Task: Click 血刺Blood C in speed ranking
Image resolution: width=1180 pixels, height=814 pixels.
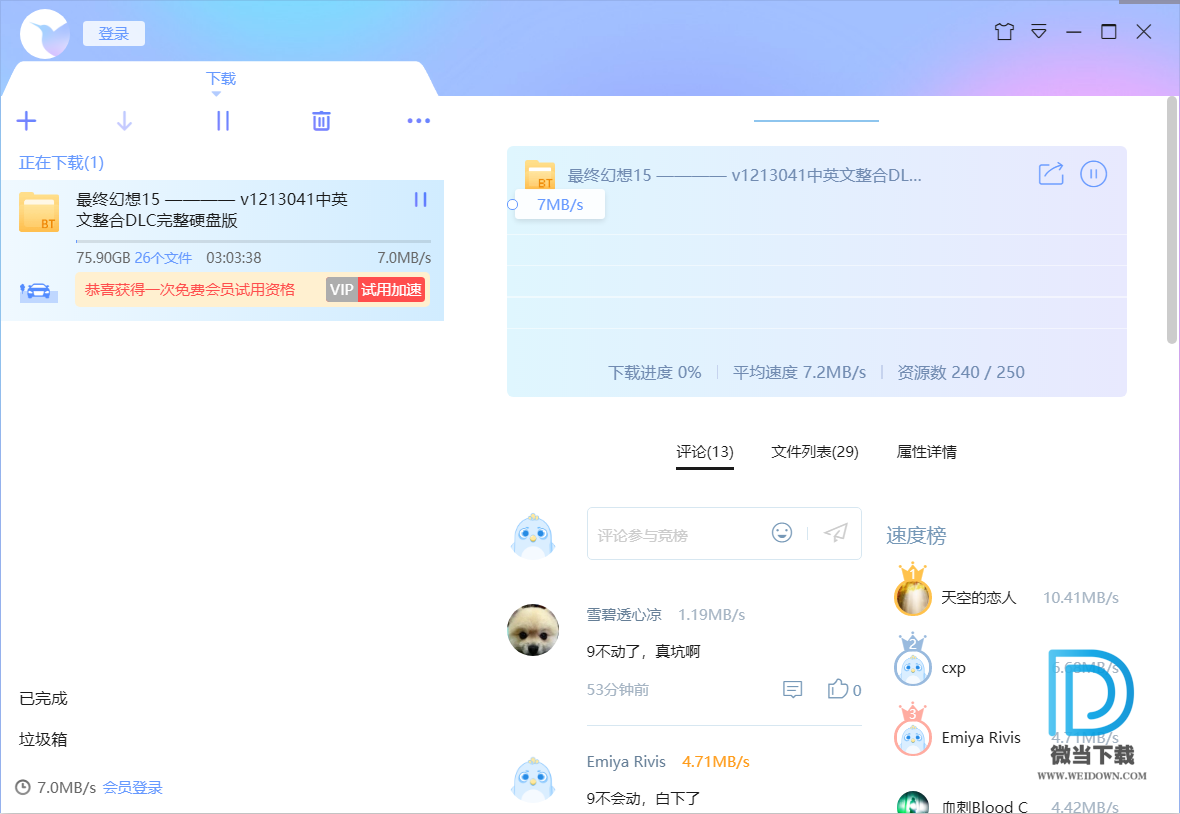Action: coord(984,806)
